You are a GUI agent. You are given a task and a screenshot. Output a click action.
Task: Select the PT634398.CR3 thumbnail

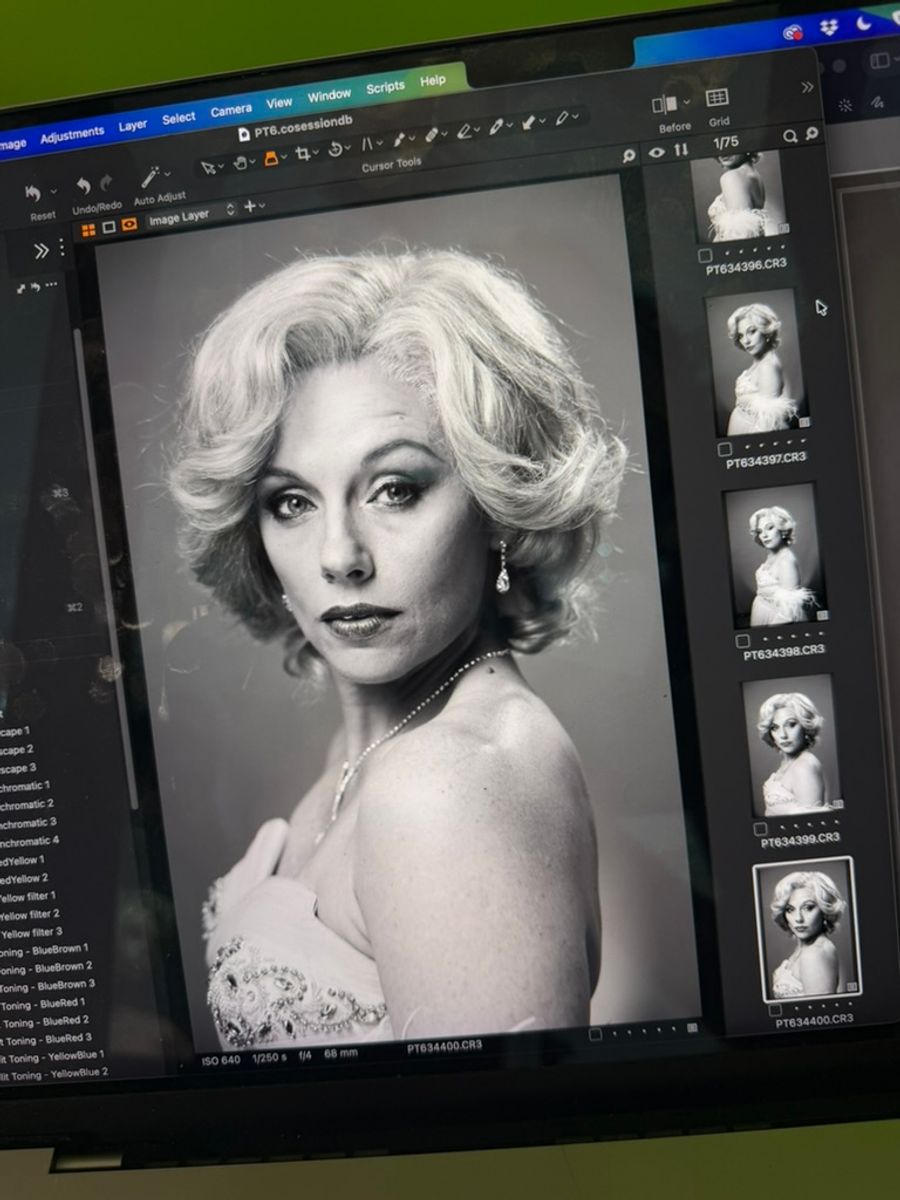pyautogui.click(x=775, y=556)
